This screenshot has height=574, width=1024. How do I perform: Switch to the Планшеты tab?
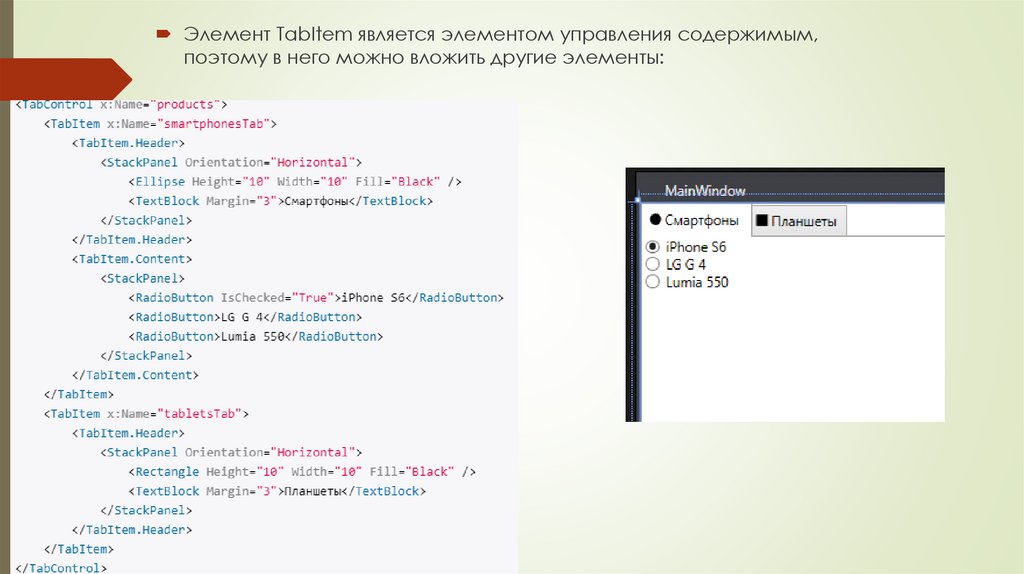coord(799,221)
